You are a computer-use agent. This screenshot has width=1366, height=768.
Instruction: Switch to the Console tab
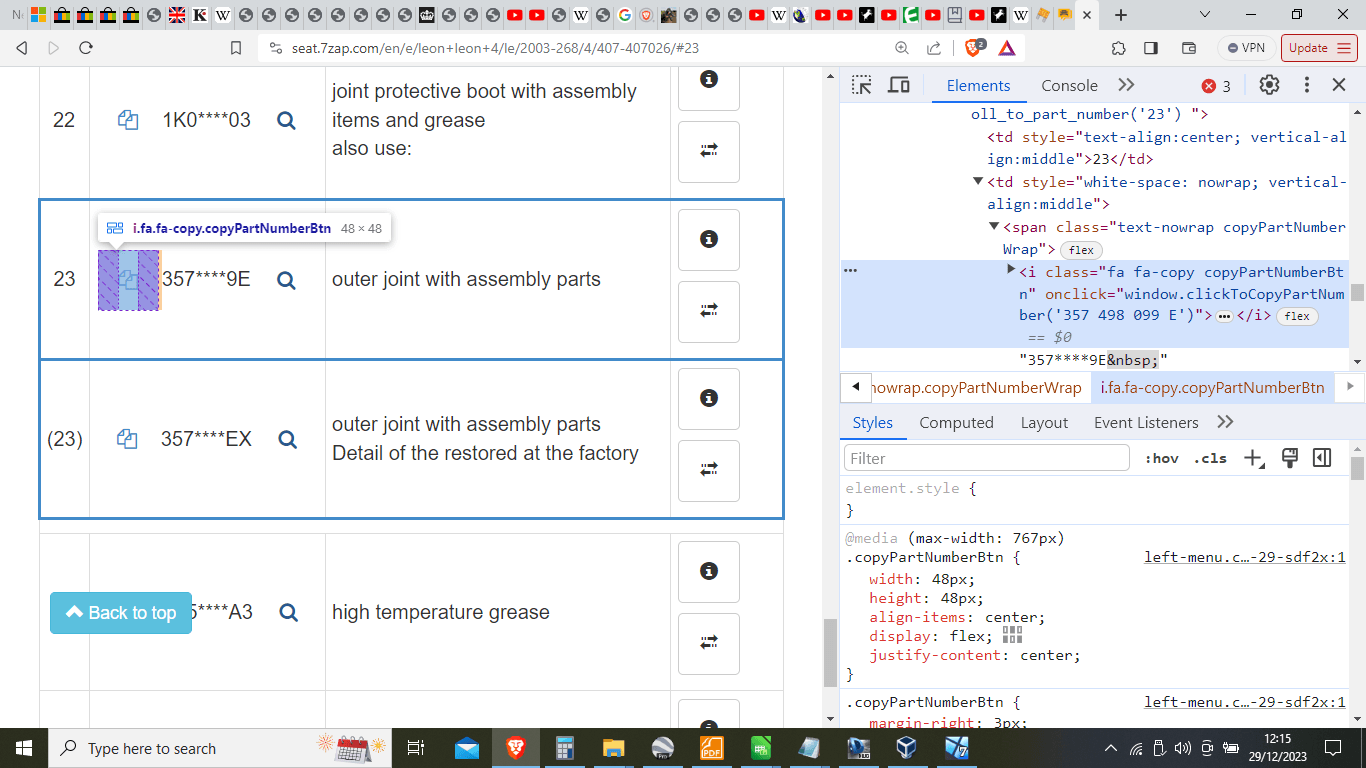1069,86
